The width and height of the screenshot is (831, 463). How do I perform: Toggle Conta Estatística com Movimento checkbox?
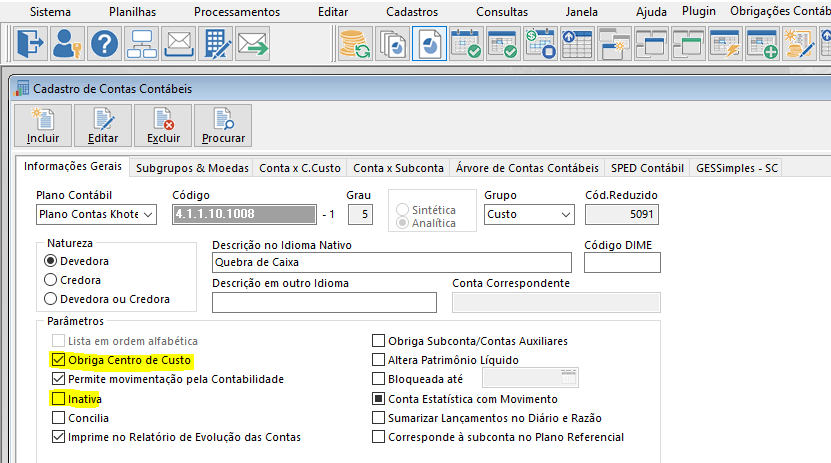click(x=378, y=398)
